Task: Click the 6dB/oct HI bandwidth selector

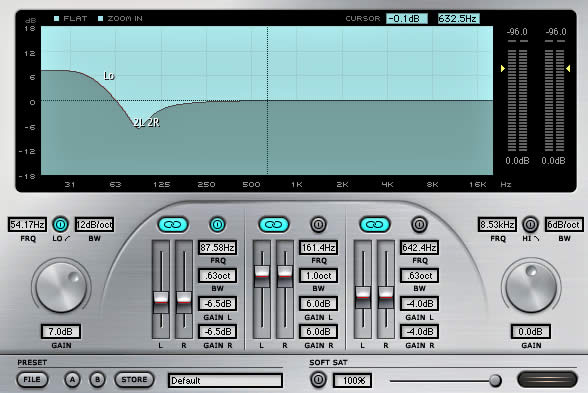Action: pyautogui.click(x=564, y=225)
